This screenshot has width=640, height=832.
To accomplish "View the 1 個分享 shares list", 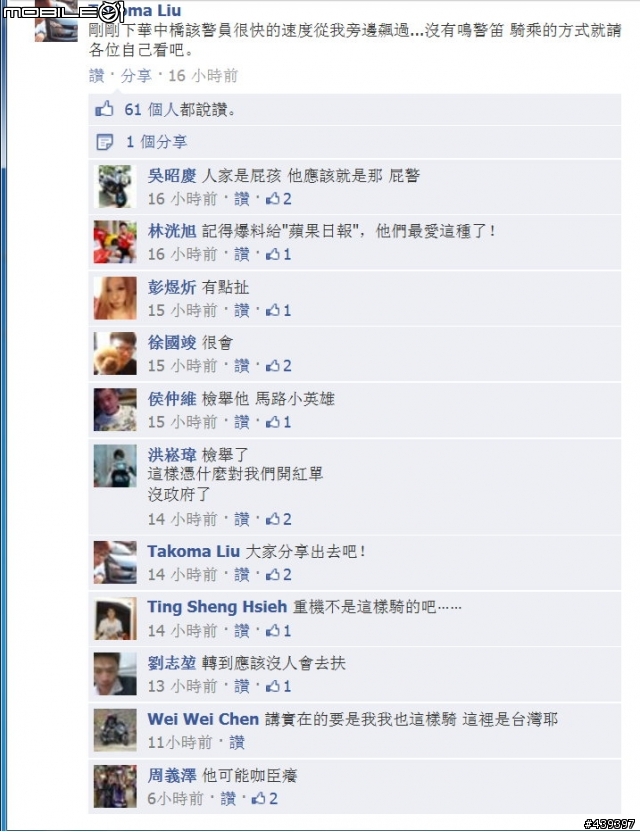I will (157, 142).
